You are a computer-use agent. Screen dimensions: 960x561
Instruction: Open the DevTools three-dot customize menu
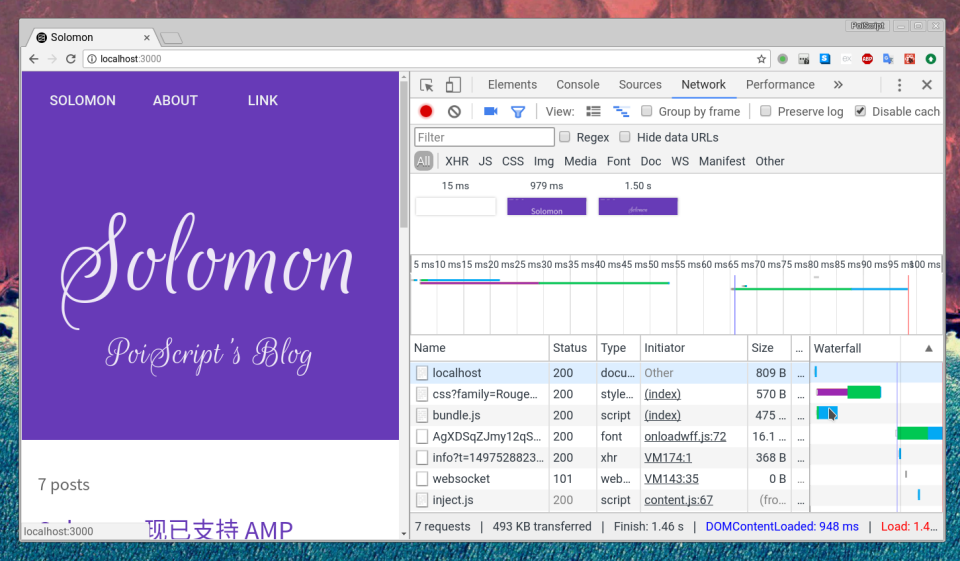899,85
